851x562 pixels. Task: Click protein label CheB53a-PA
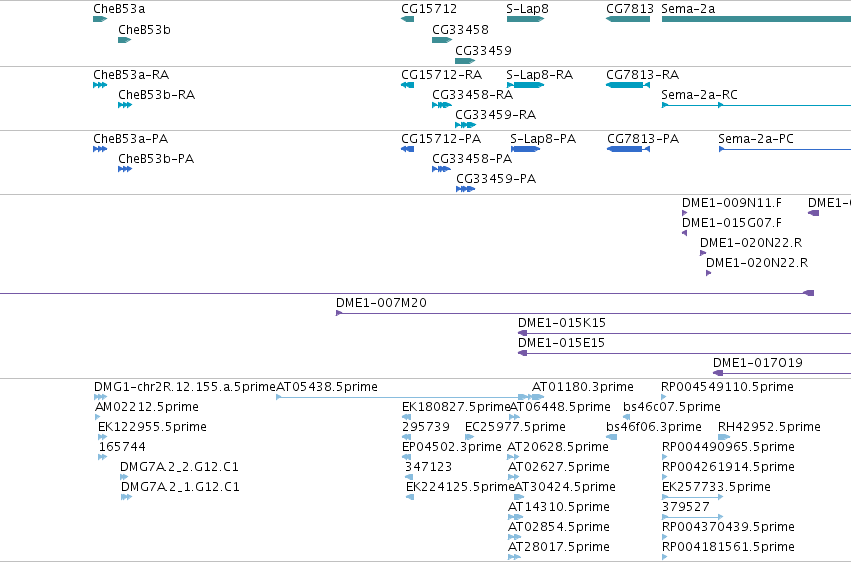[130, 139]
